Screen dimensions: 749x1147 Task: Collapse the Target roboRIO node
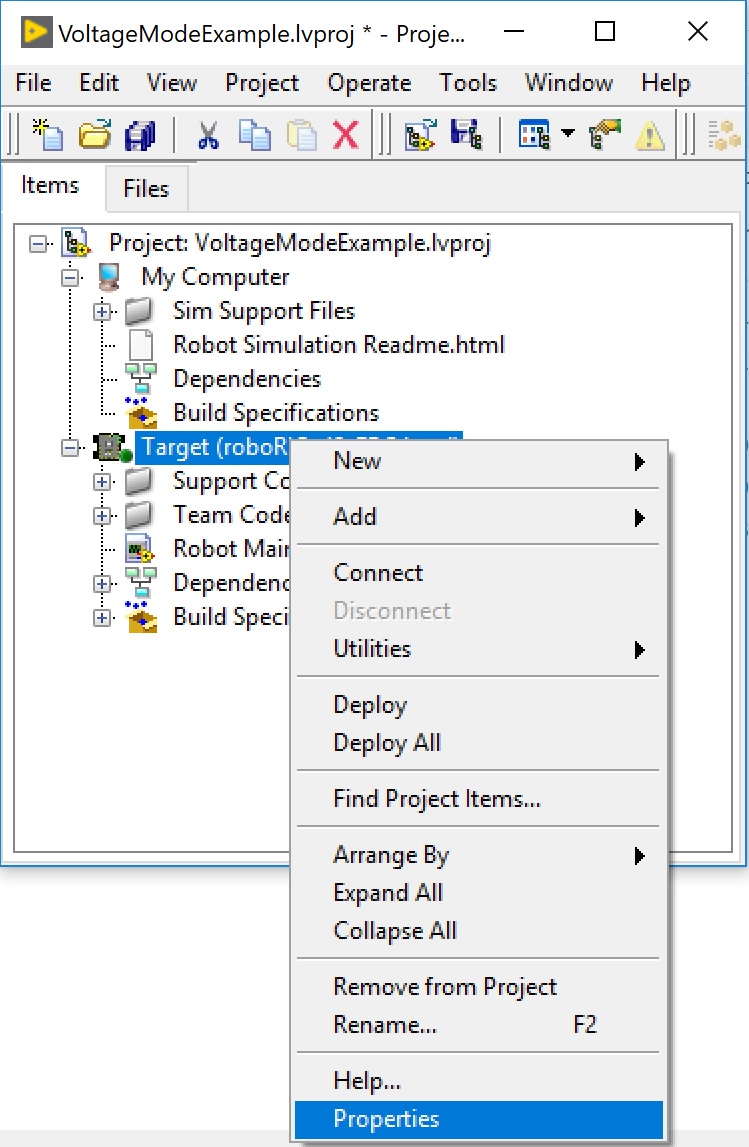pos(70,448)
